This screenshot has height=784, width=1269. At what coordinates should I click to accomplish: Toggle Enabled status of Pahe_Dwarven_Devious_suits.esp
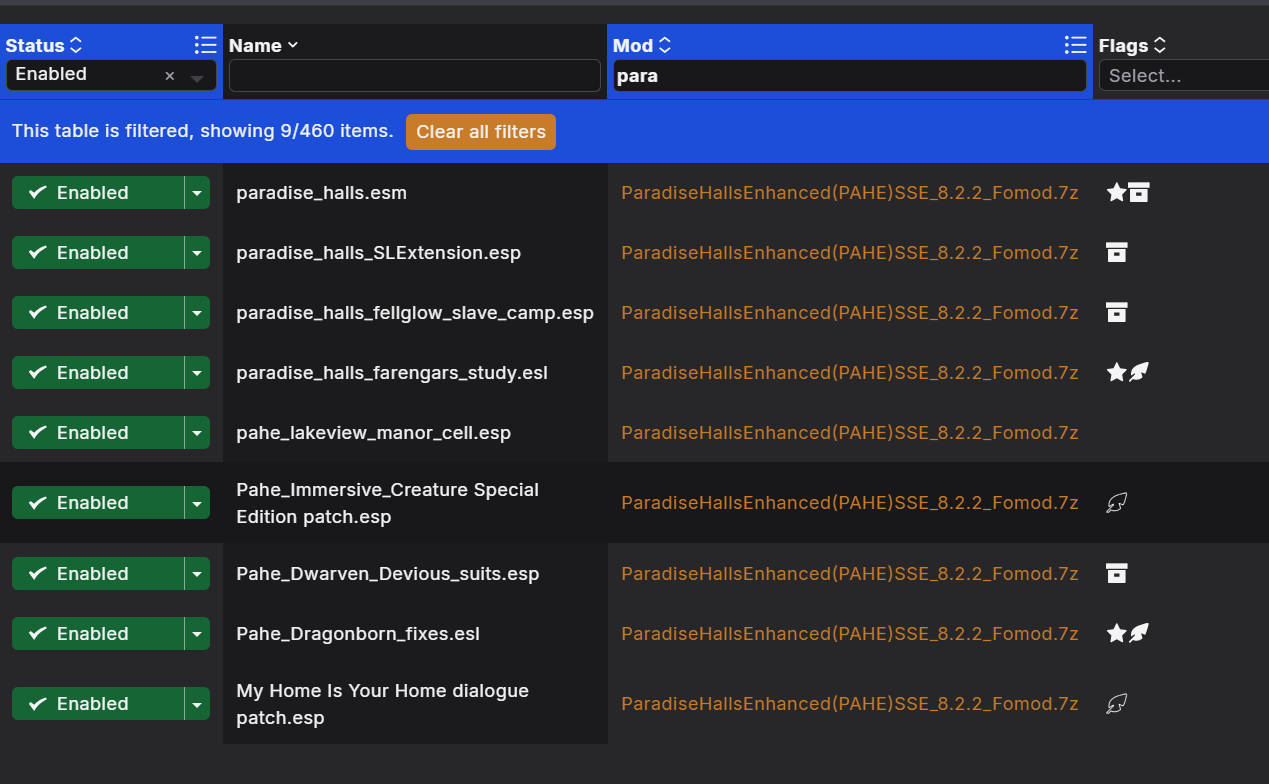tap(97, 574)
